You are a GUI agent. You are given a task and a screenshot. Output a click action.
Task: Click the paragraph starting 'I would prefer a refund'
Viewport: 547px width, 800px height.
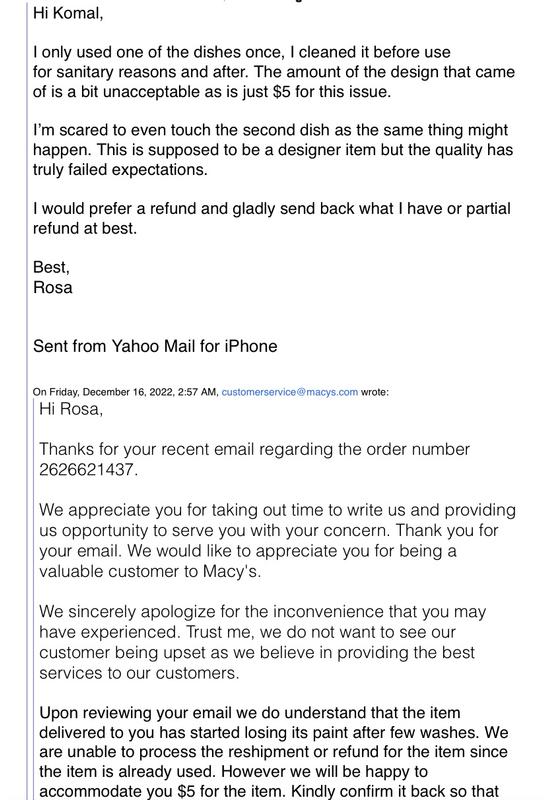271,218
